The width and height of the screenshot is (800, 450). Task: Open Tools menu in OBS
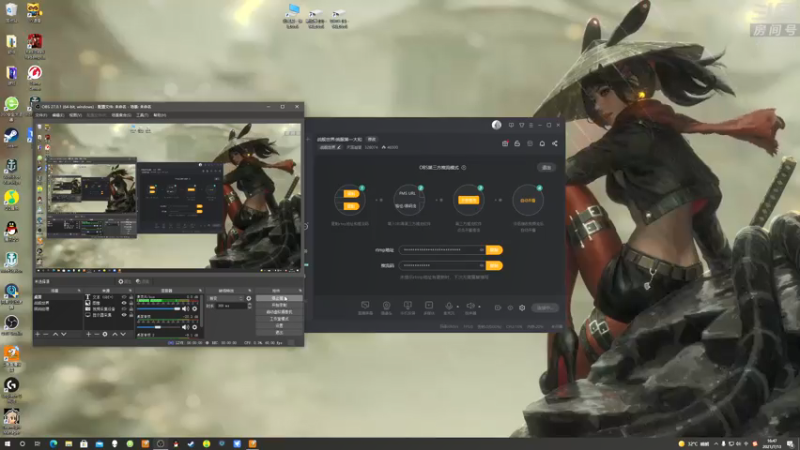tap(142, 115)
